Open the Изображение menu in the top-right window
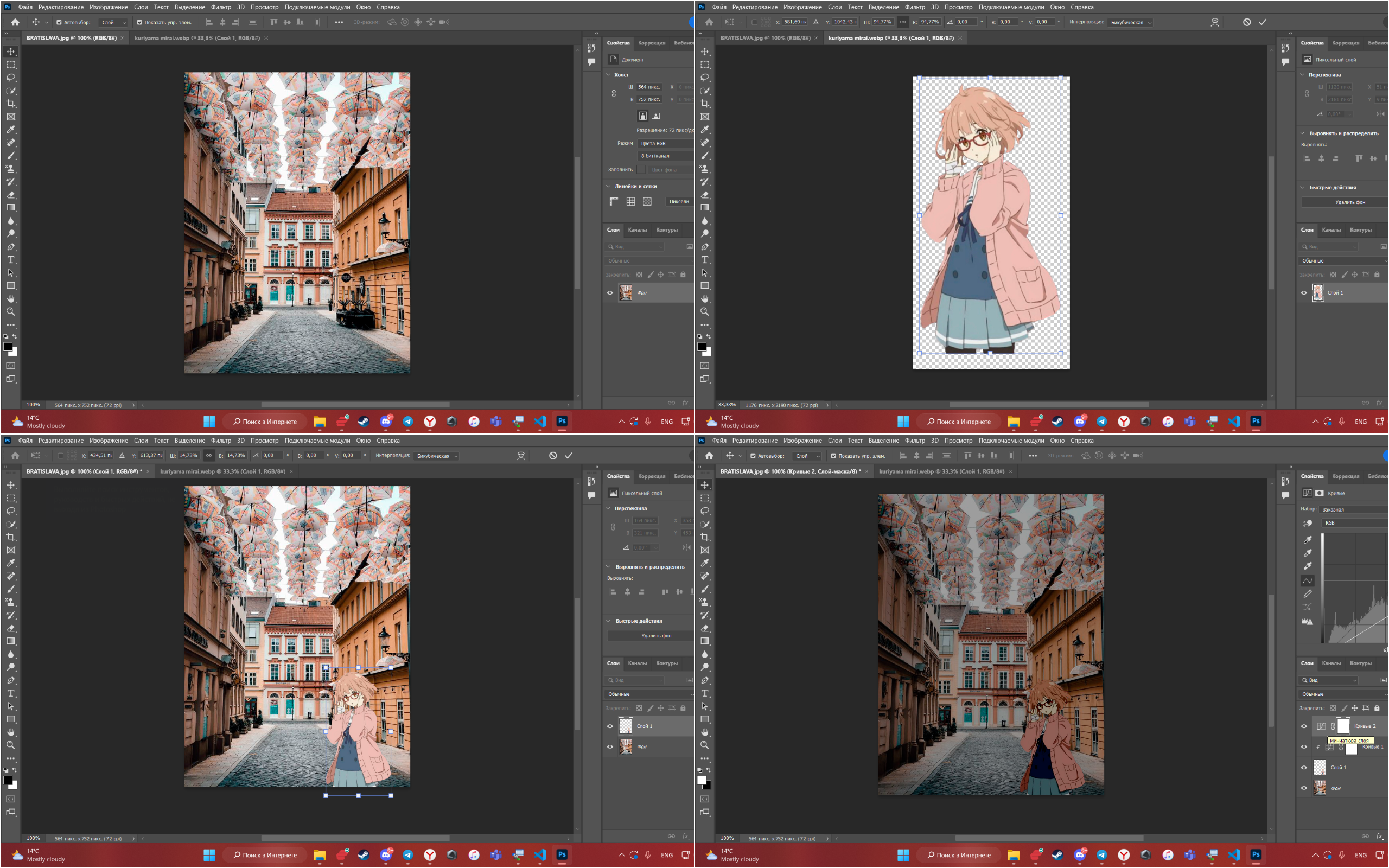 [x=802, y=7]
